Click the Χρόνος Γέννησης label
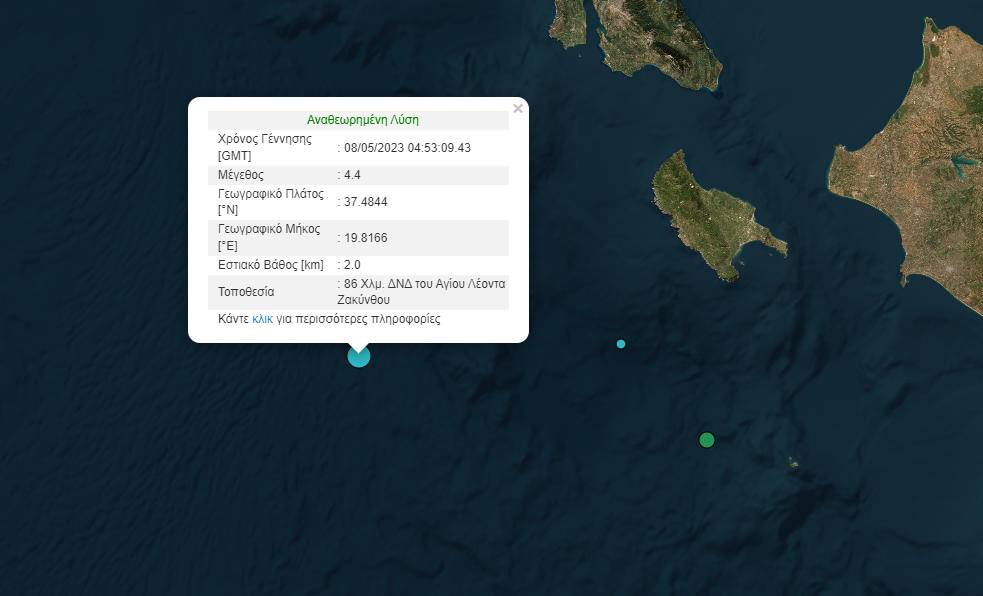This screenshot has width=983, height=596. [265, 139]
